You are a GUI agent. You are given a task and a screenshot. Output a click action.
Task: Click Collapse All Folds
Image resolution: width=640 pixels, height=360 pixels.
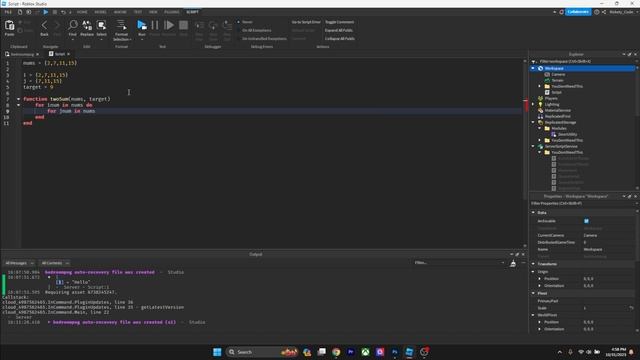340,38
